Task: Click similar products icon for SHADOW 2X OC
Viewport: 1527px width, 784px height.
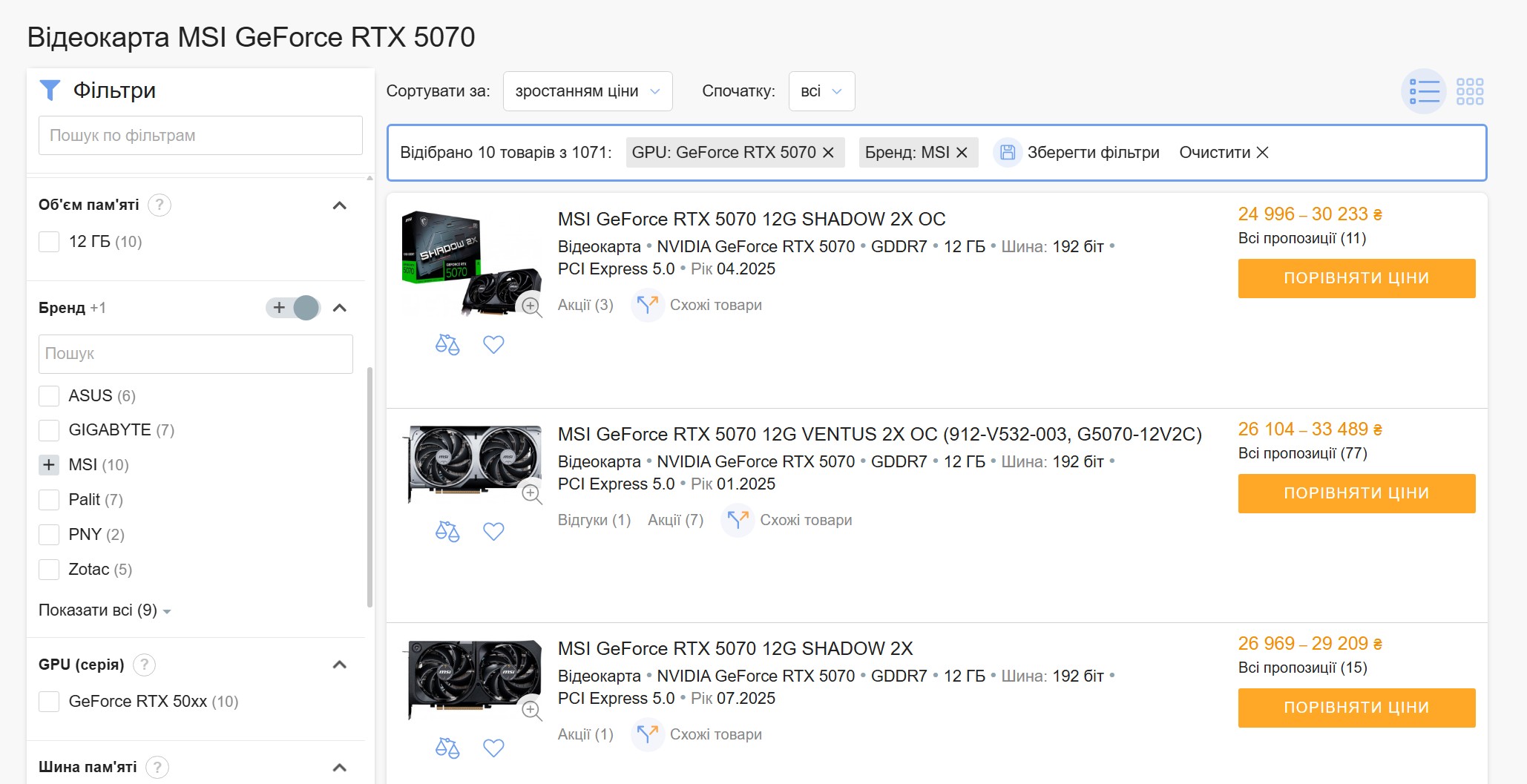Action: tap(648, 306)
